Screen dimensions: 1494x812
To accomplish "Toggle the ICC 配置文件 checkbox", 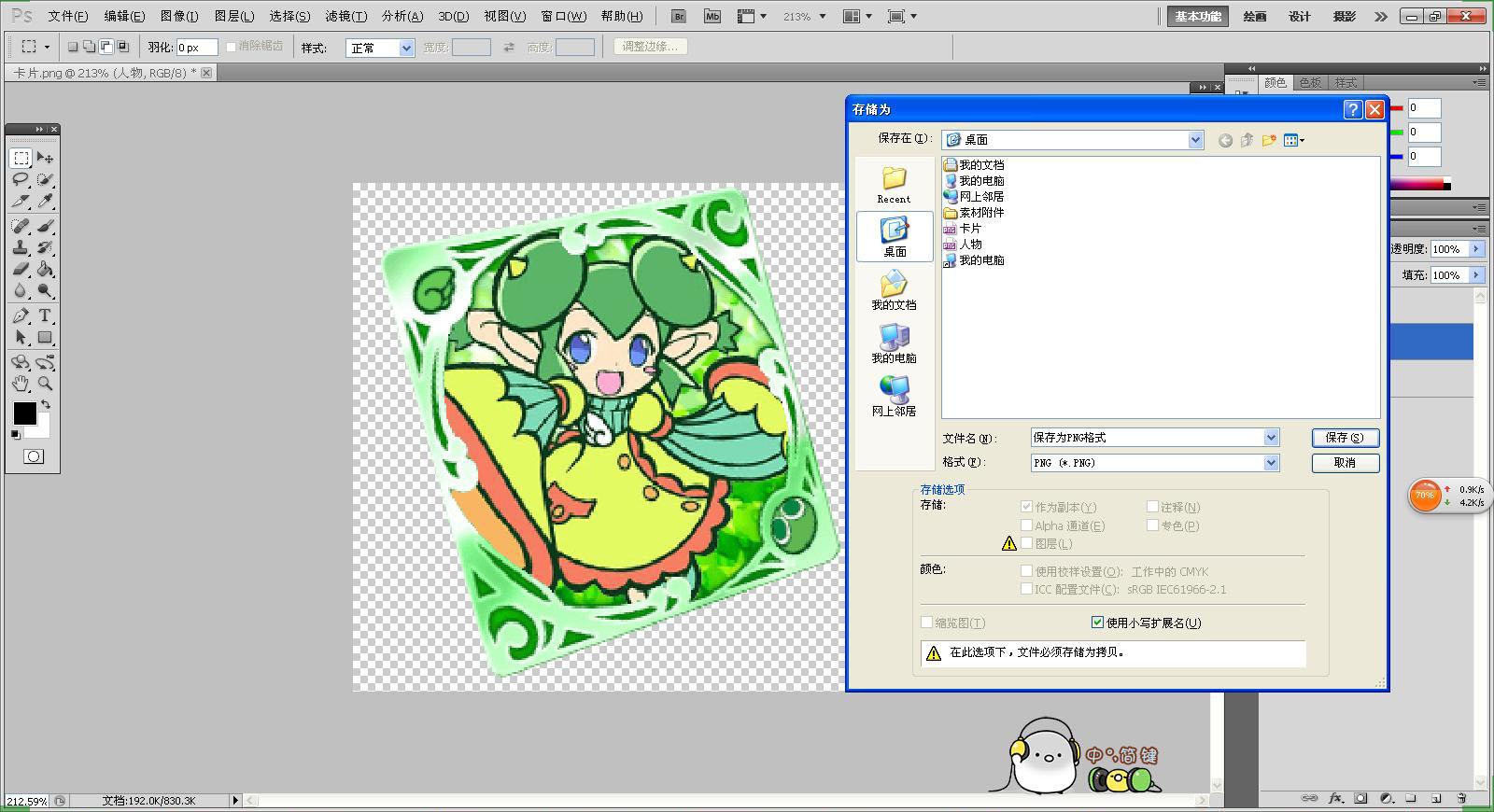I will point(1026,589).
